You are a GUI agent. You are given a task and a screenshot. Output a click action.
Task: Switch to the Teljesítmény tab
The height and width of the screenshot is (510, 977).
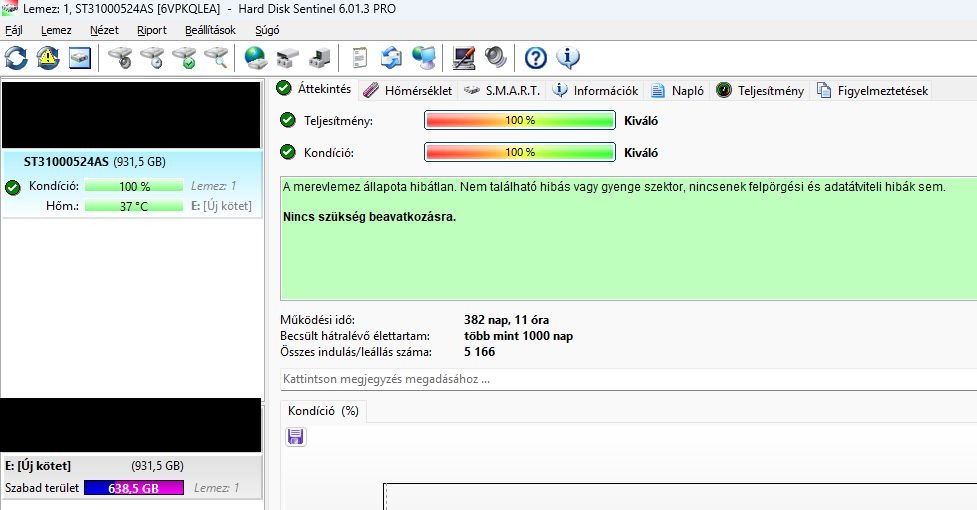(x=760, y=90)
